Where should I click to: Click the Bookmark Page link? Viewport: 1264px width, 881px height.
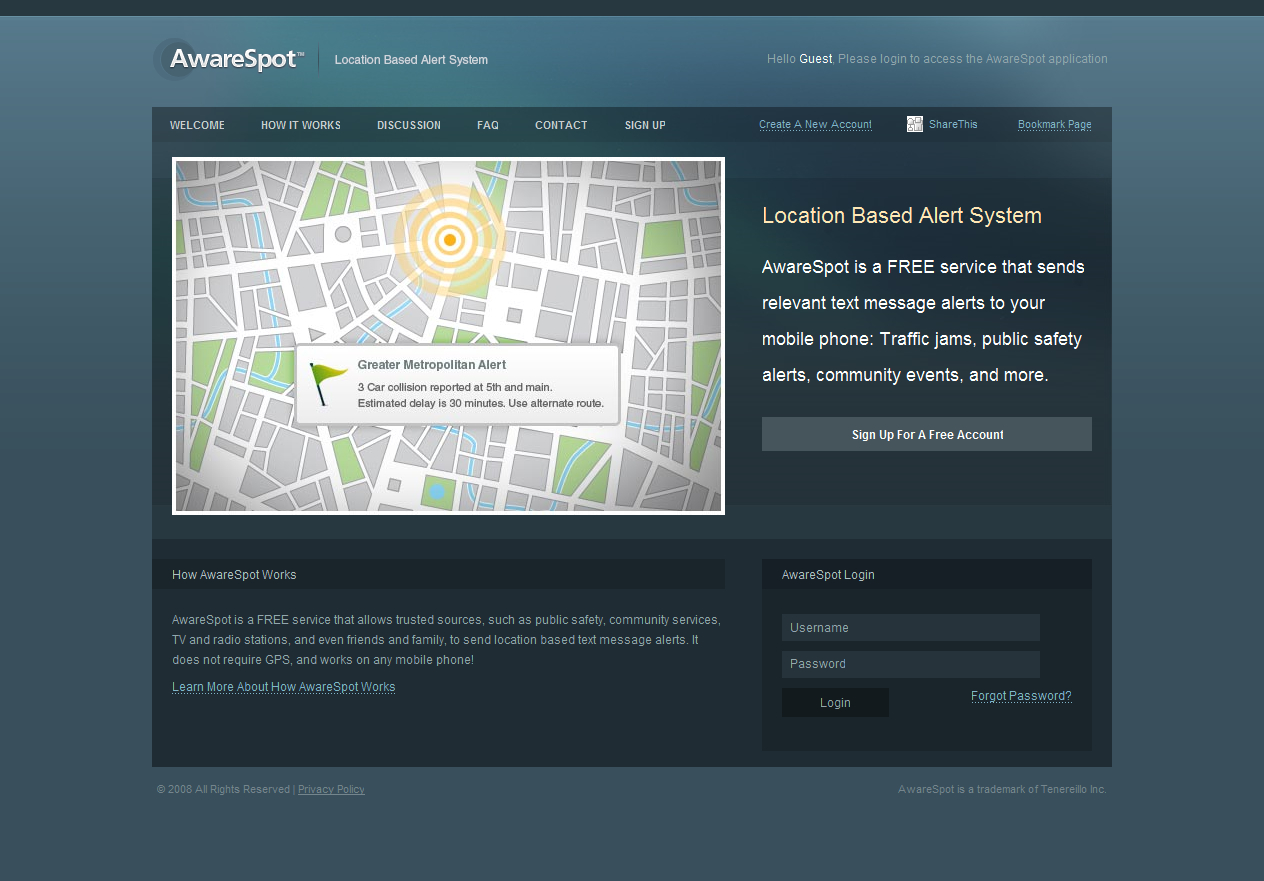click(x=1055, y=125)
